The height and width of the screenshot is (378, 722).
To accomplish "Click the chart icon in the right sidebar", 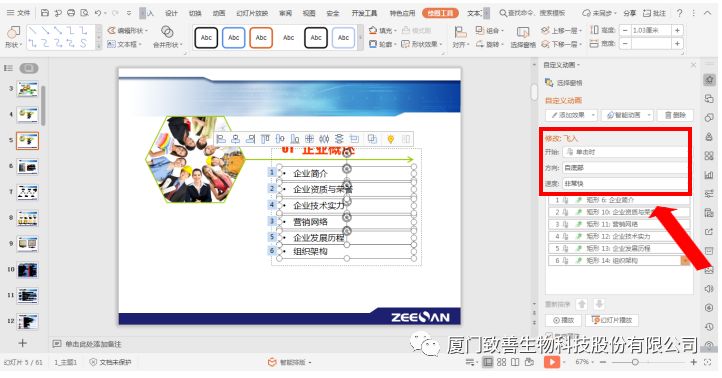I will point(709,175).
